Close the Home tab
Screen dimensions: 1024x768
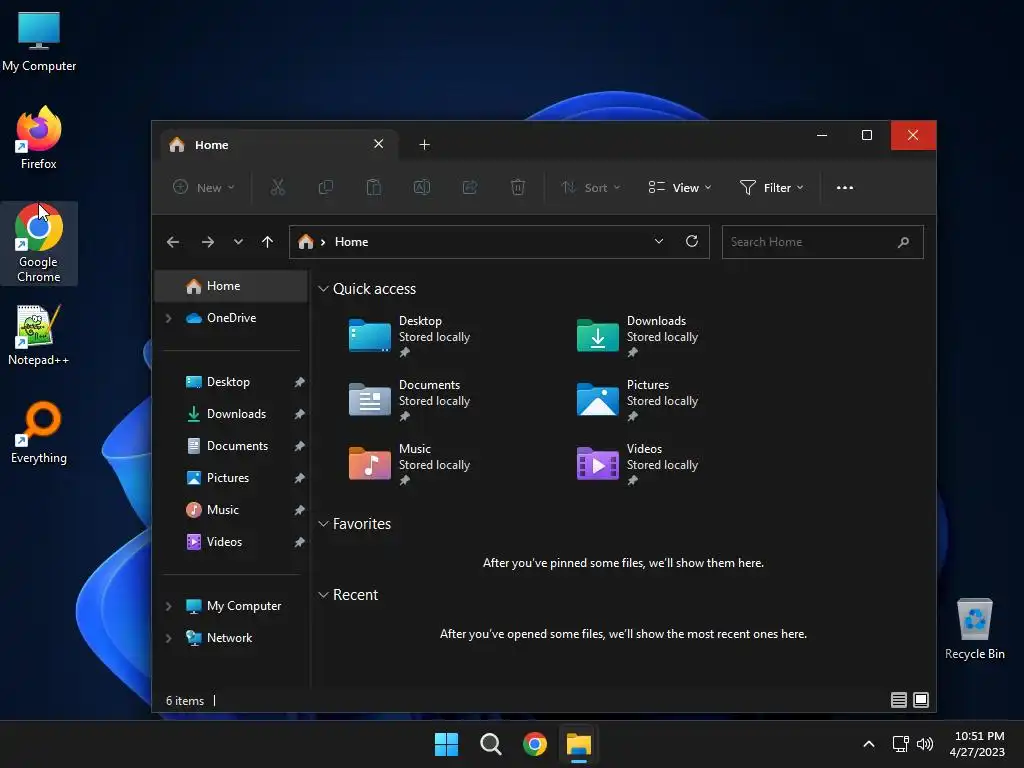(379, 144)
